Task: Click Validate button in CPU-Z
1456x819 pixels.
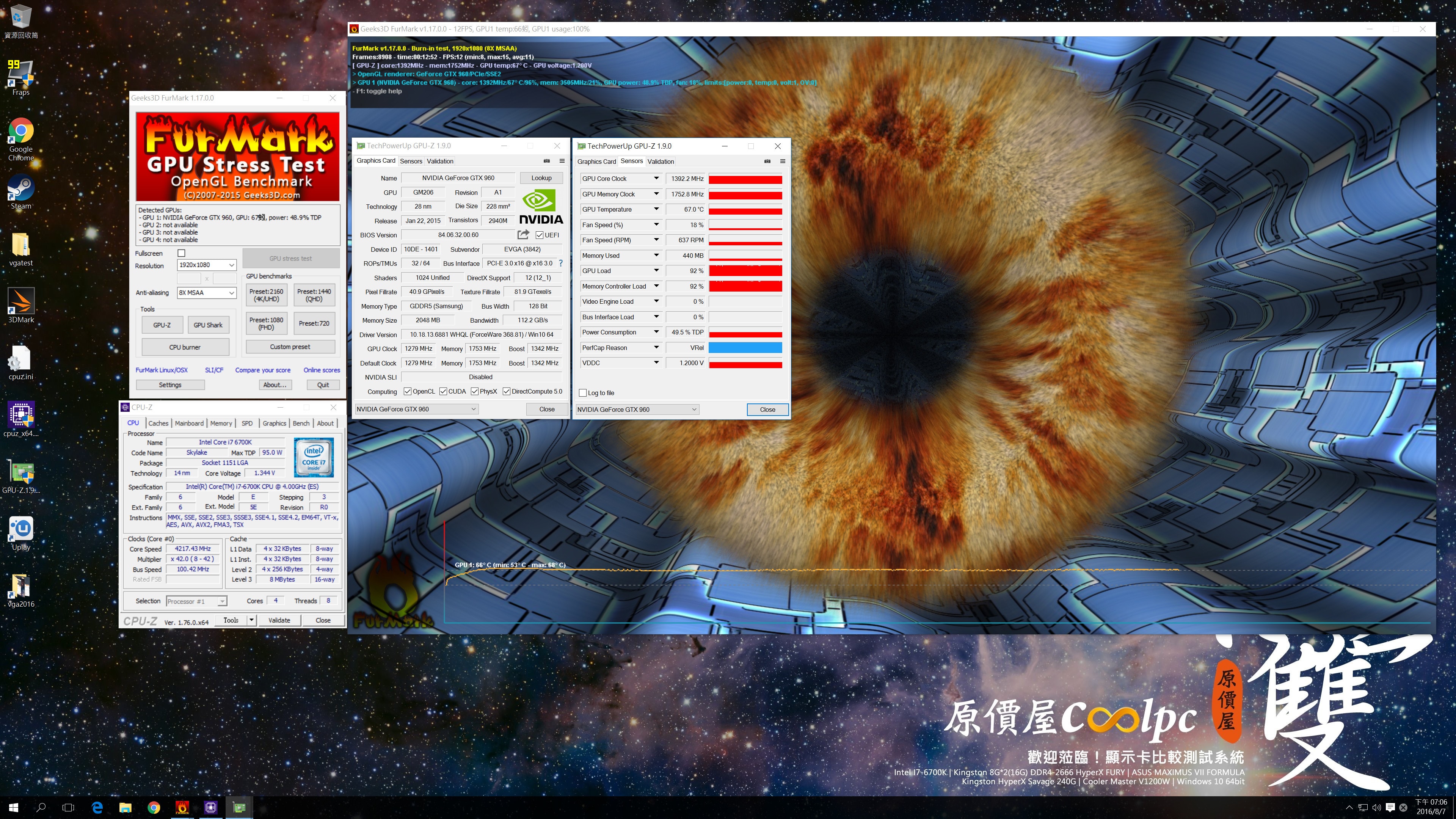Action: (279, 620)
